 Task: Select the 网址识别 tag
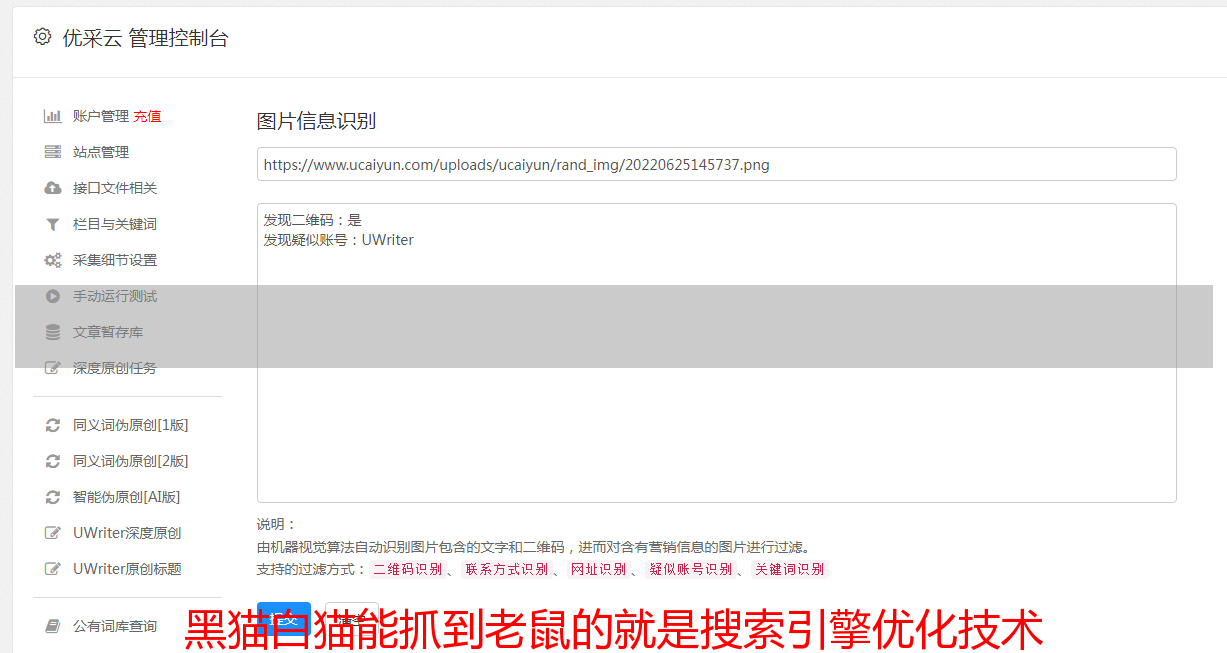coord(598,569)
